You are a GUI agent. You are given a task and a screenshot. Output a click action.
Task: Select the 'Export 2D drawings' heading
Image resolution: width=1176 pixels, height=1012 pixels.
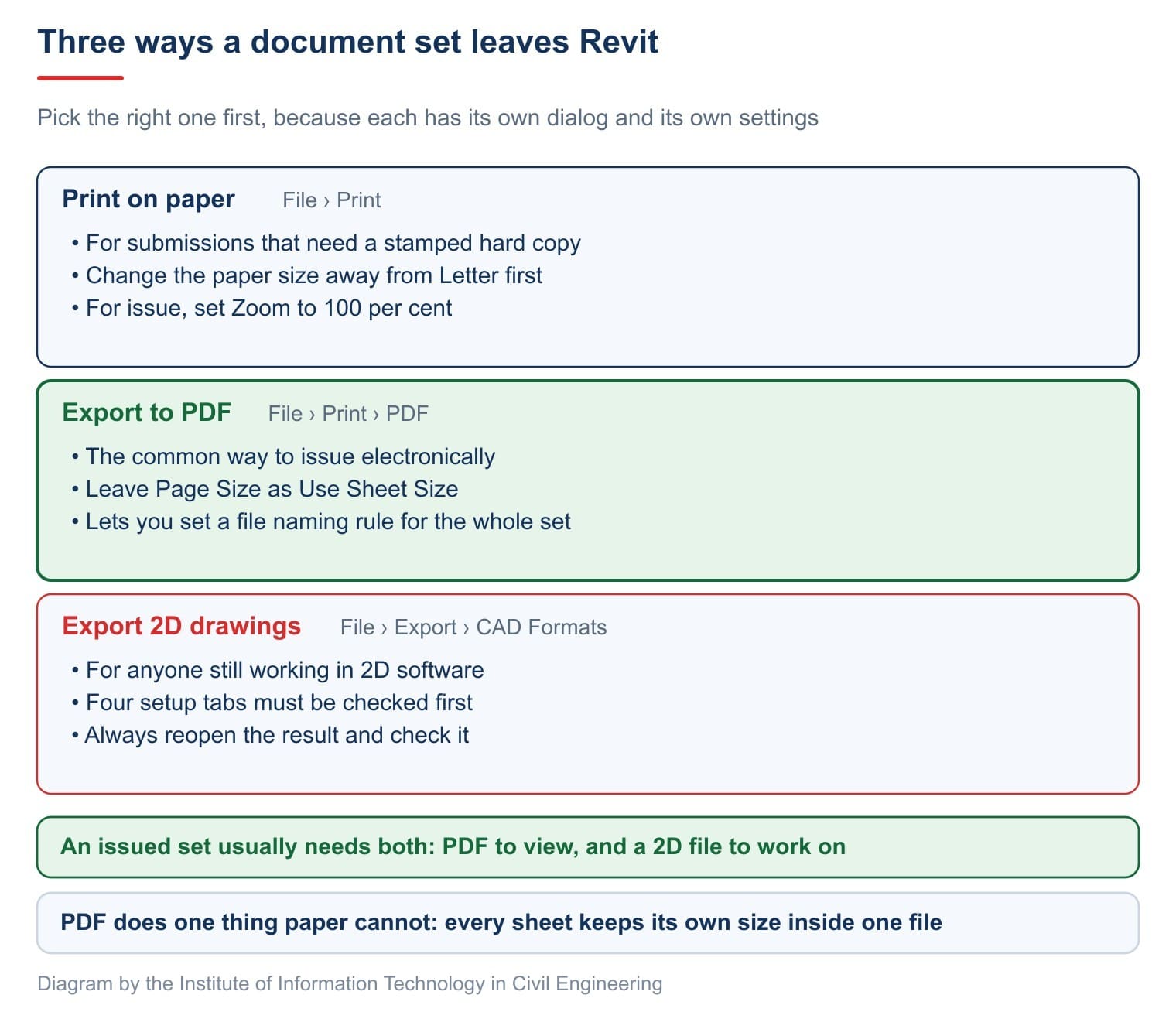point(182,626)
